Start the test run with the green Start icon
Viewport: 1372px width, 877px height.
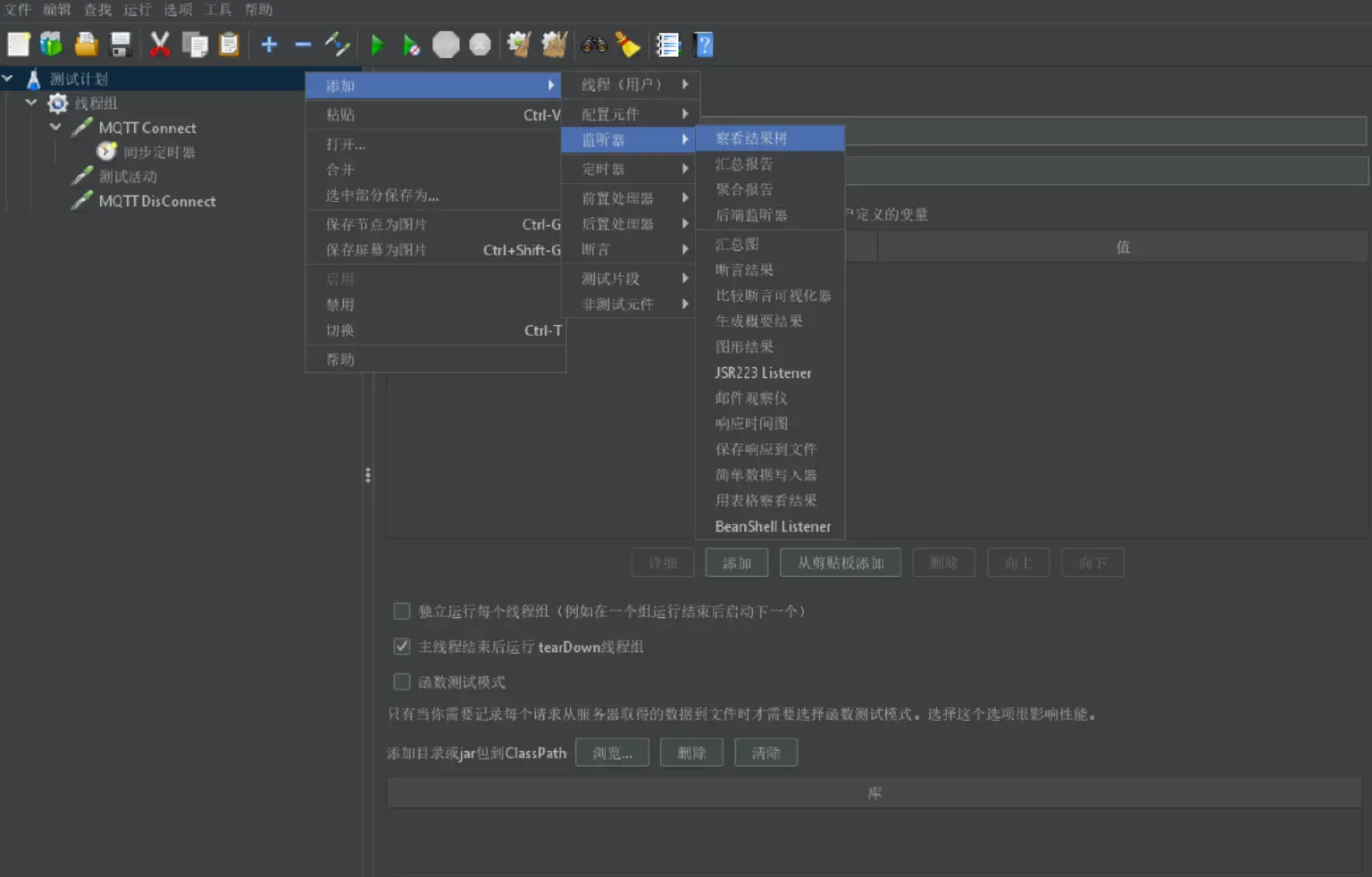click(x=377, y=45)
